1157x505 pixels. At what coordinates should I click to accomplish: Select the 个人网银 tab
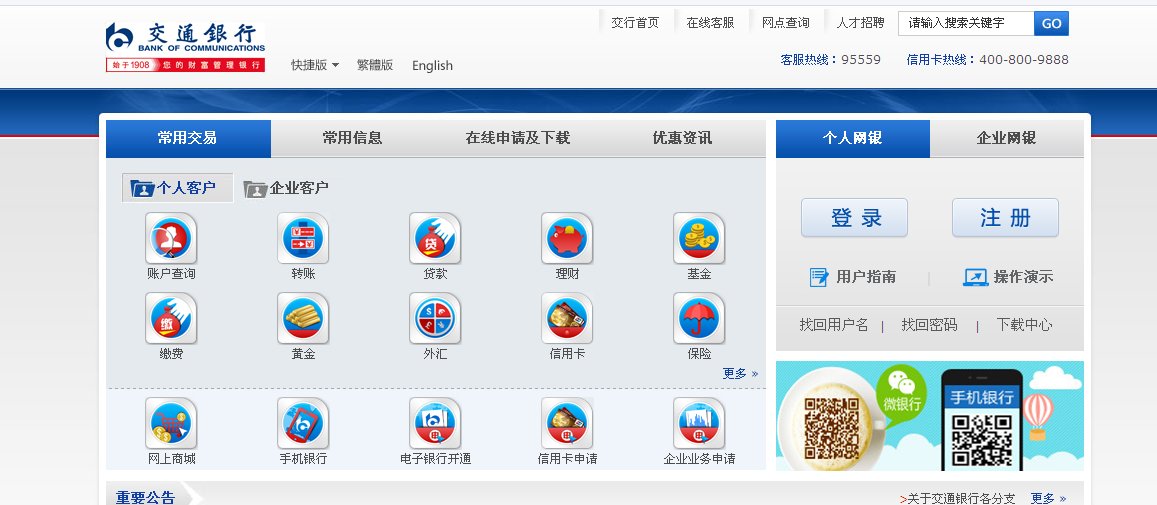(852, 138)
